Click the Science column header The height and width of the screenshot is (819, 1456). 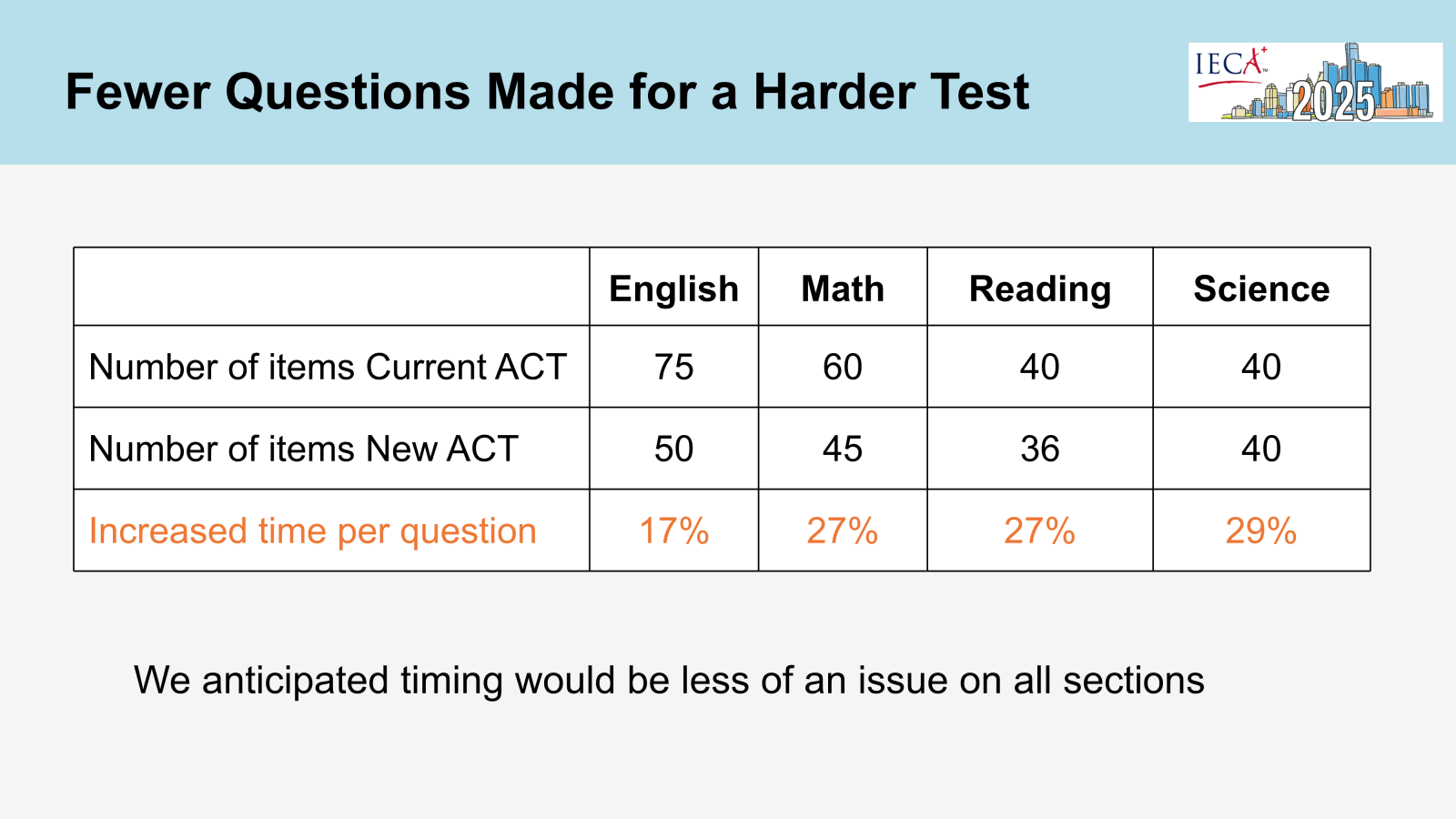click(x=1261, y=288)
